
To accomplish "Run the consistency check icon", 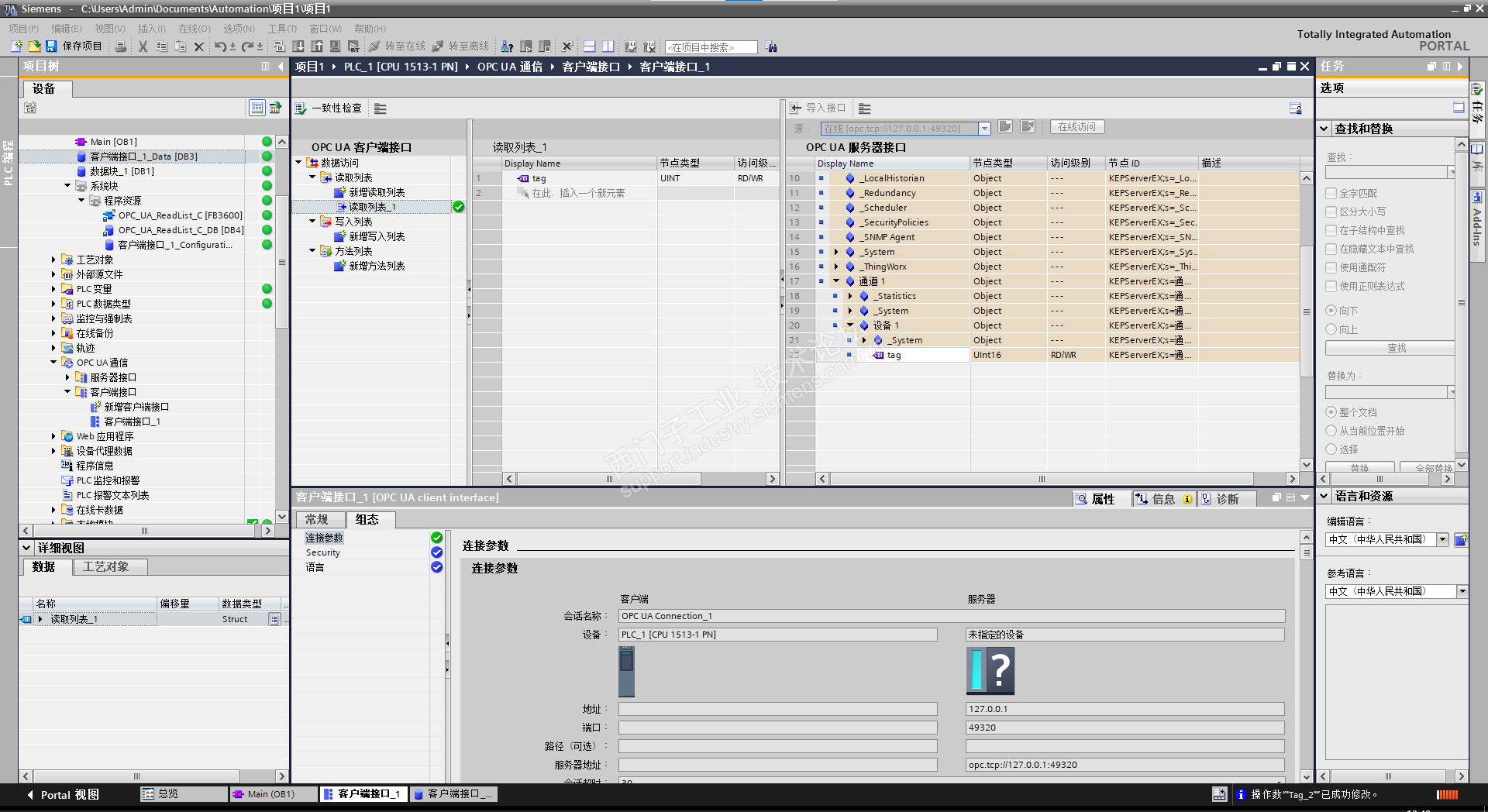I will [x=301, y=108].
